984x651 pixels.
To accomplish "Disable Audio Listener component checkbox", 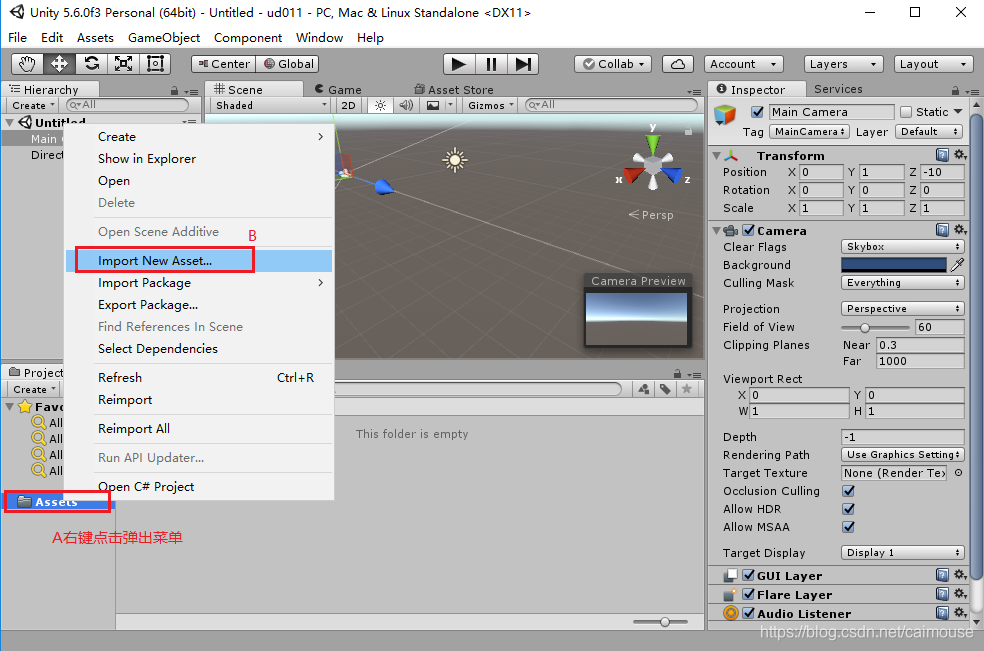I will point(749,613).
